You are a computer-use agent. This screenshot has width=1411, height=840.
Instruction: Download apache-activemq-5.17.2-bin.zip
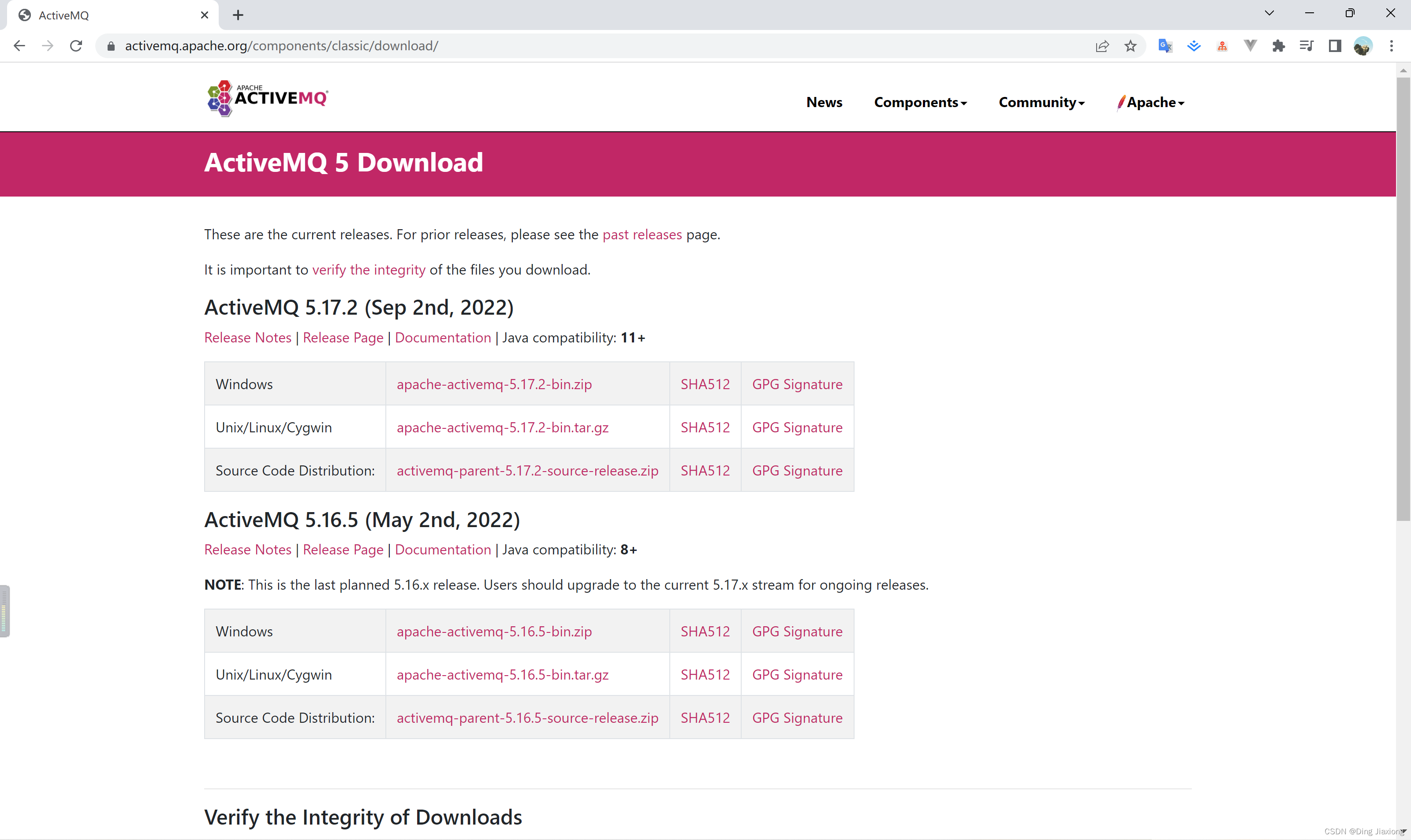point(494,384)
